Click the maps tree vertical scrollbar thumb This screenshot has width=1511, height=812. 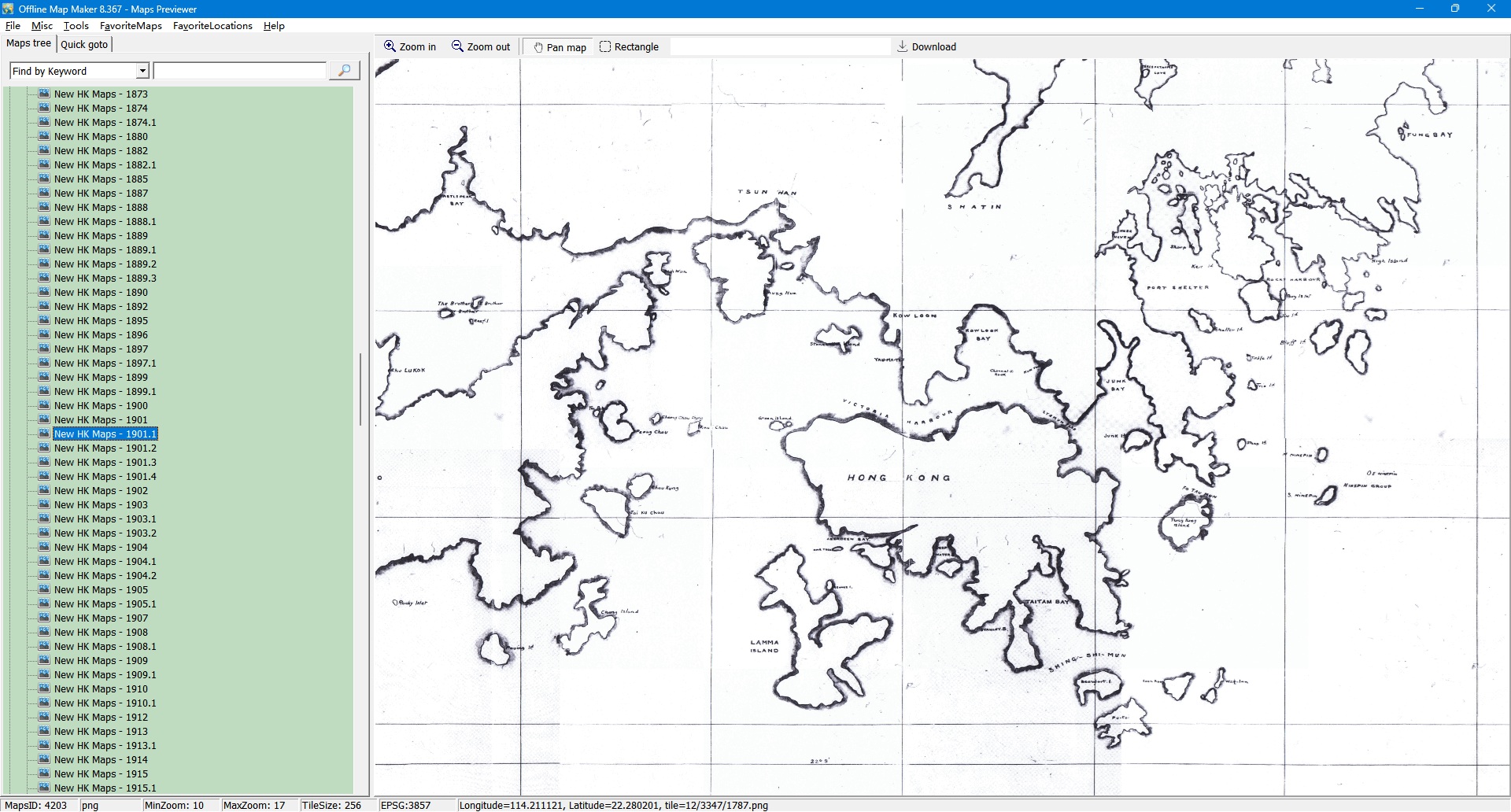click(x=360, y=389)
